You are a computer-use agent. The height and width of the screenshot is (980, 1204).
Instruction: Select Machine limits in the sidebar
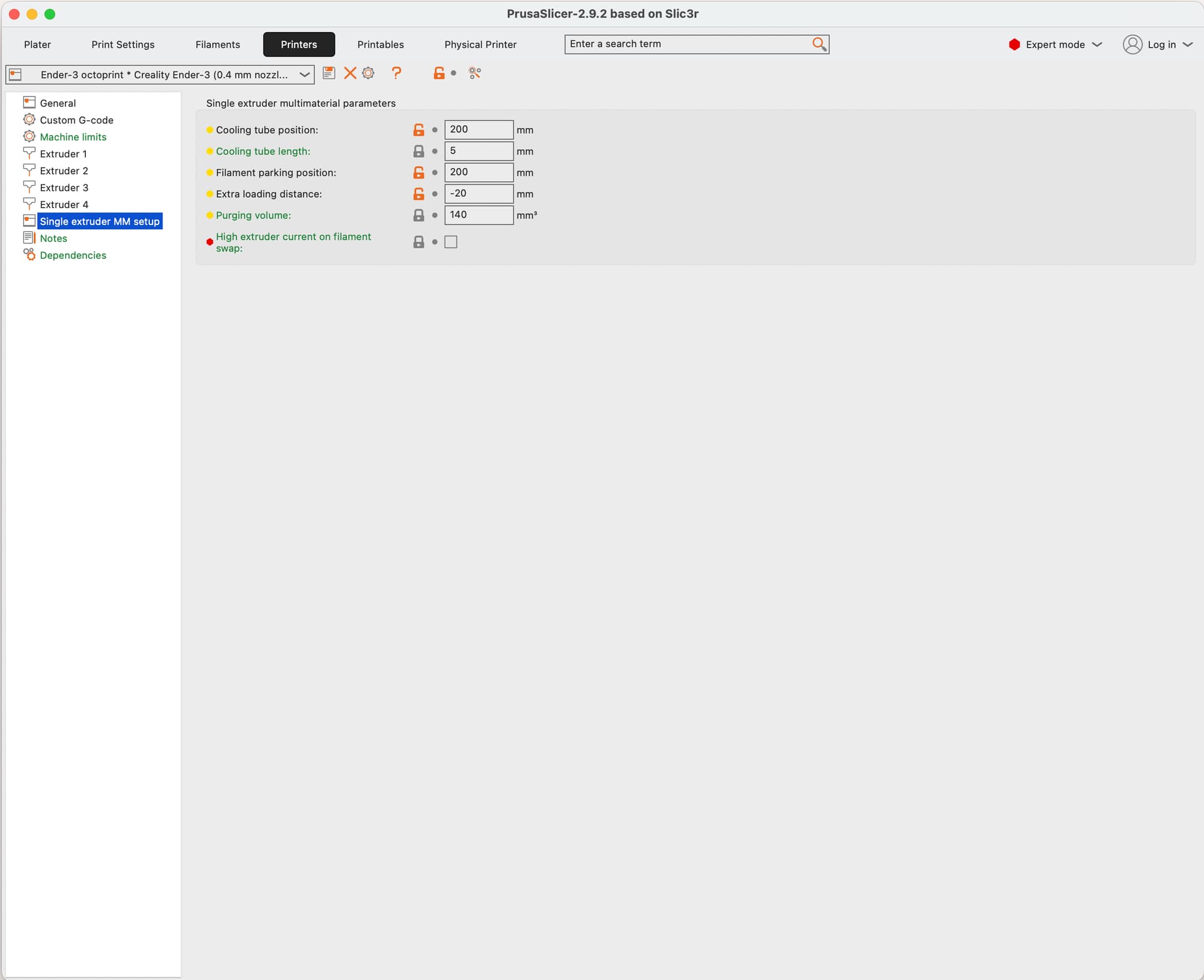(73, 137)
